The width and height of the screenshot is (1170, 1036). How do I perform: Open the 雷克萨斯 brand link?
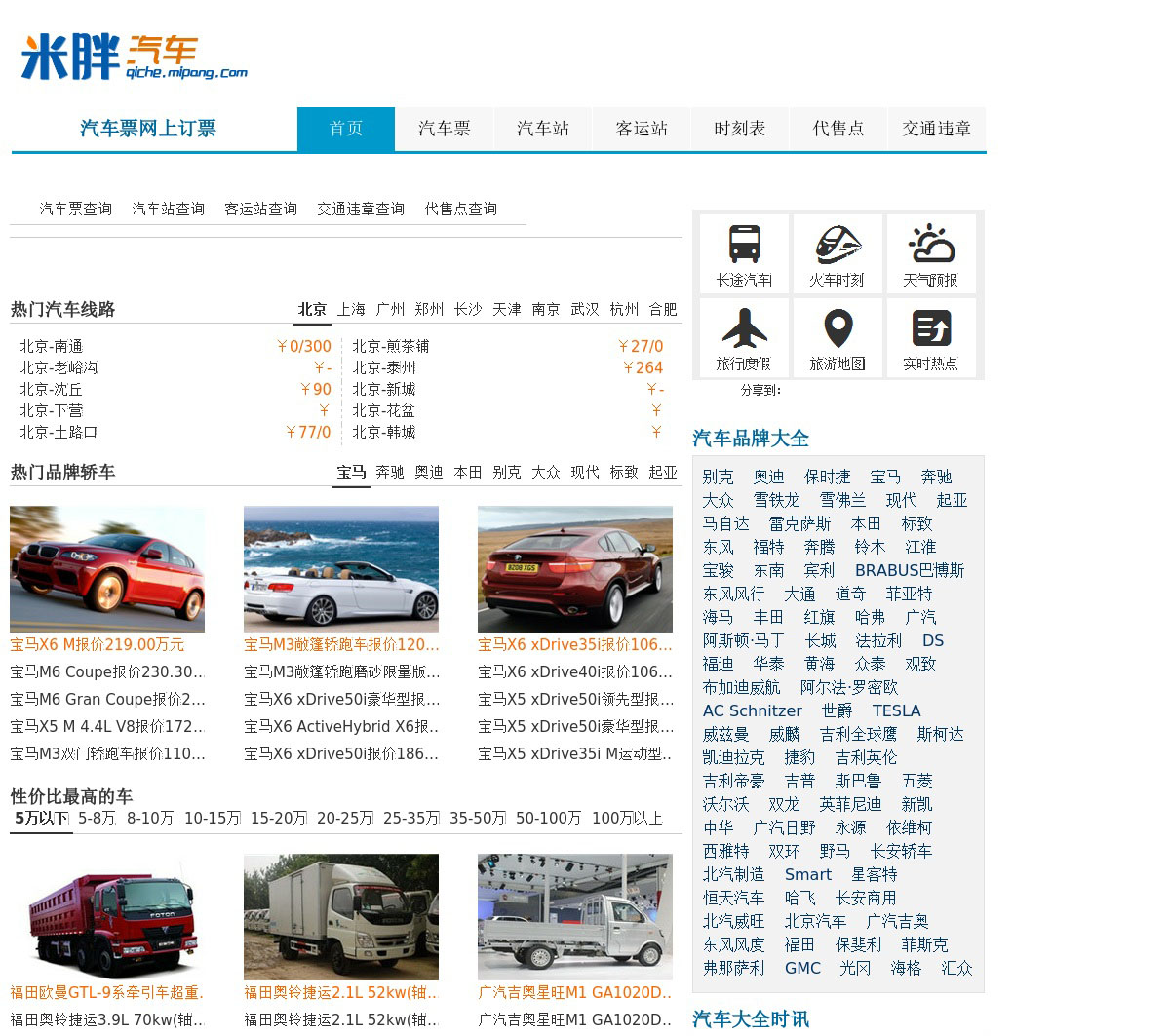(799, 523)
